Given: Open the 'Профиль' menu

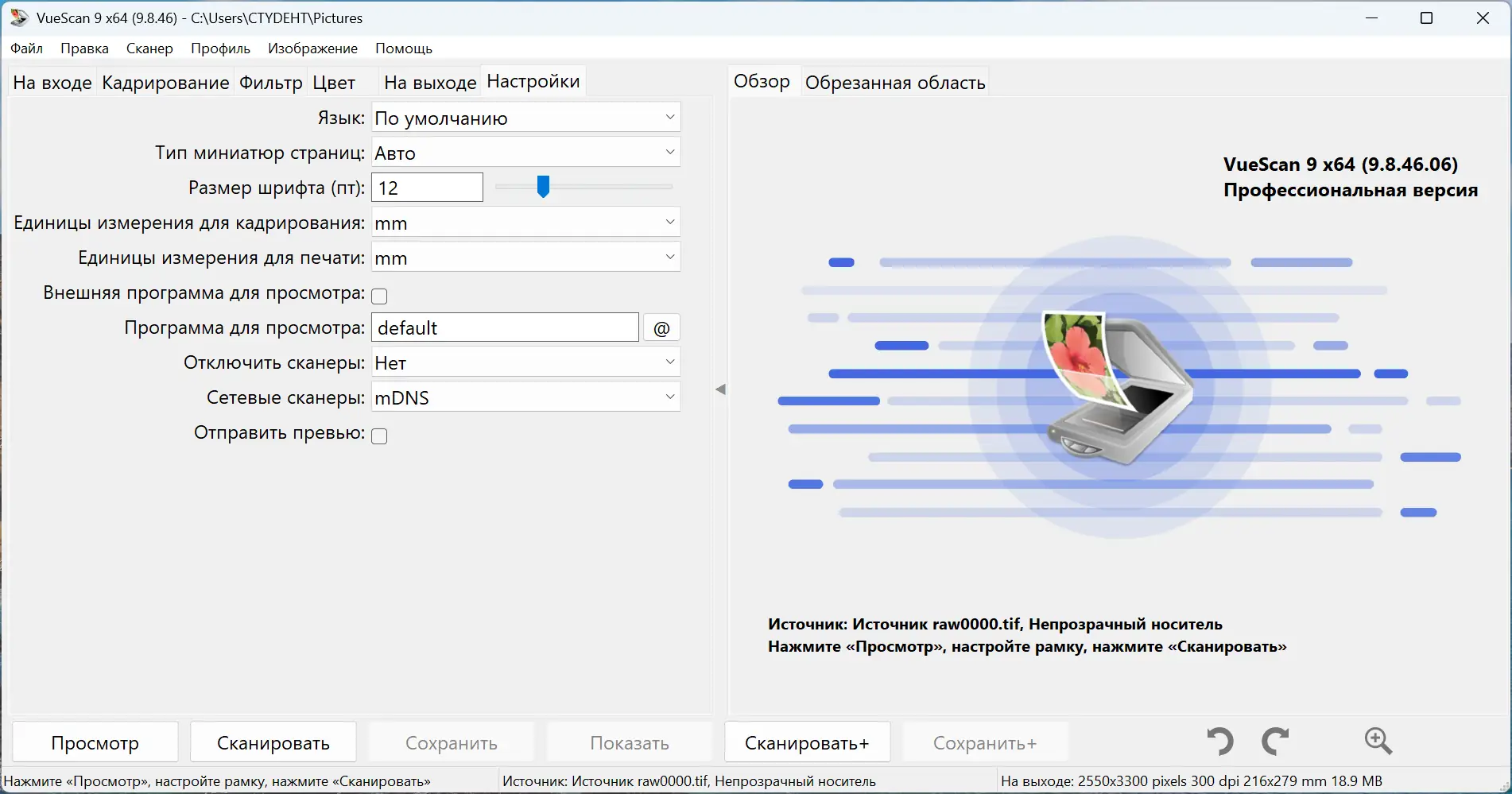Looking at the screenshot, I should pyautogui.click(x=220, y=48).
